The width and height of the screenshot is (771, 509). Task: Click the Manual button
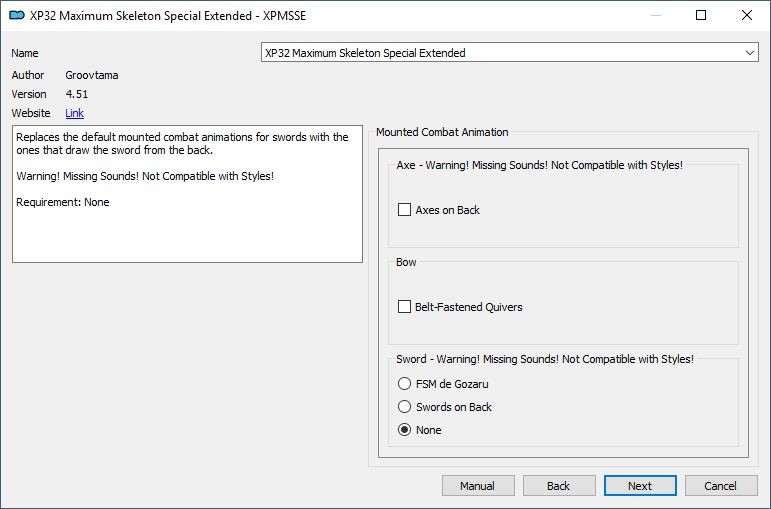[478, 486]
